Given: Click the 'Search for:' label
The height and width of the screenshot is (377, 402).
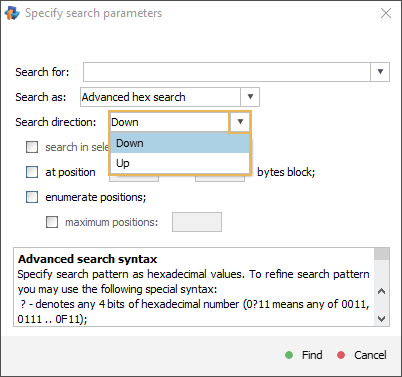Looking at the screenshot, I should tap(42, 72).
